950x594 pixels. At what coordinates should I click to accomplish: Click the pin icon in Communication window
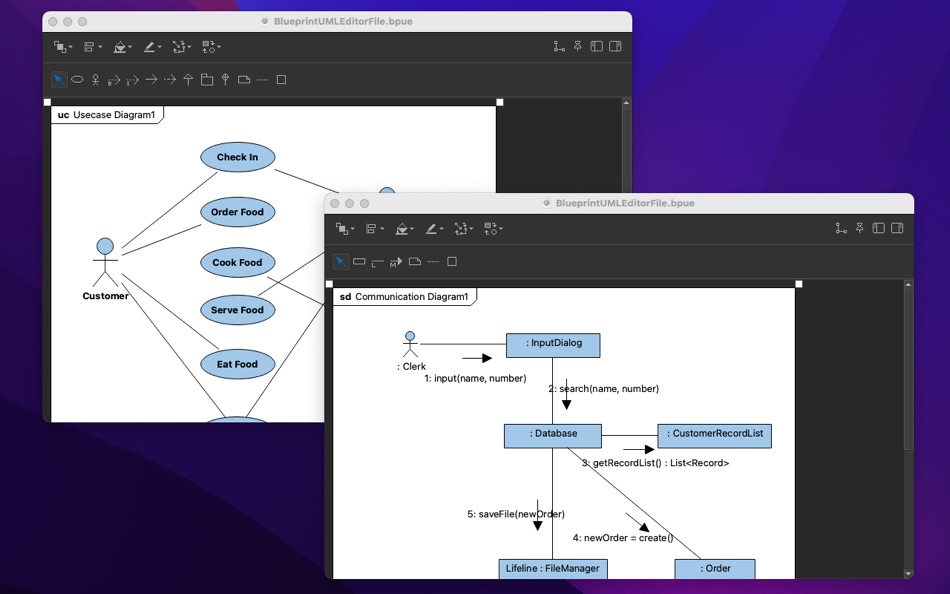[859, 228]
